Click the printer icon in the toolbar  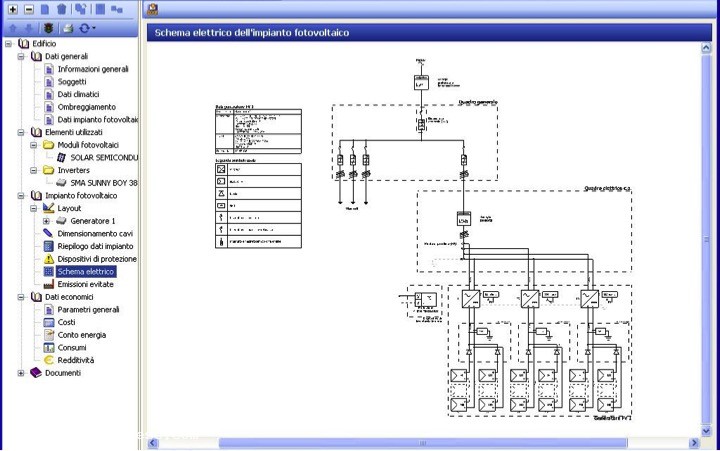pyautogui.click(x=67, y=28)
